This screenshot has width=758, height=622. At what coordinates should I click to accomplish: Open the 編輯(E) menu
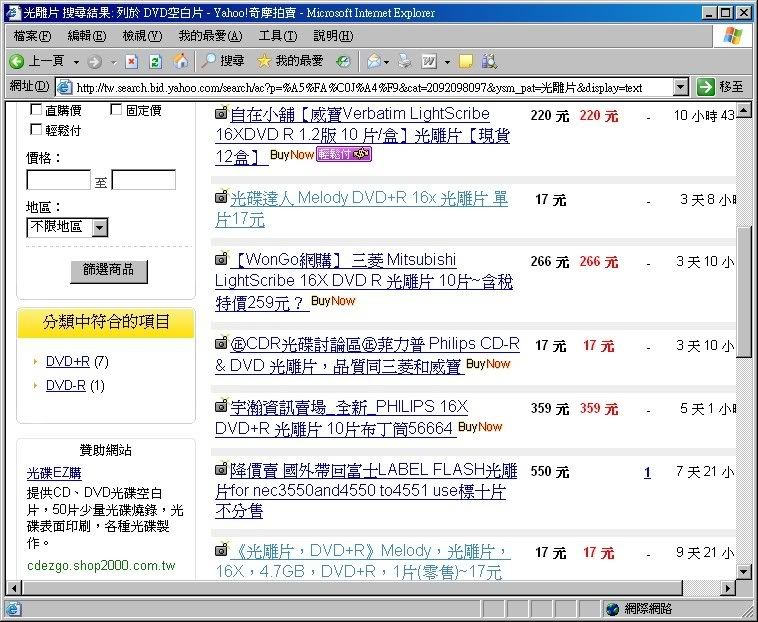click(x=87, y=36)
